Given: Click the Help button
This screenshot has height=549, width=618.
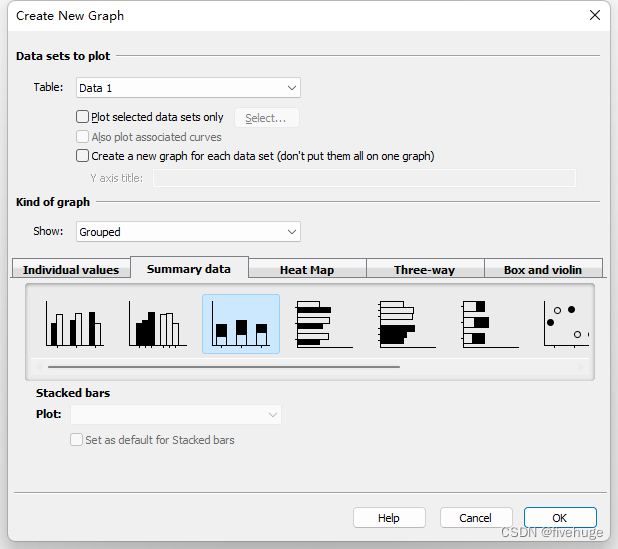Looking at the screenshot, I should [x=389, y=517].
